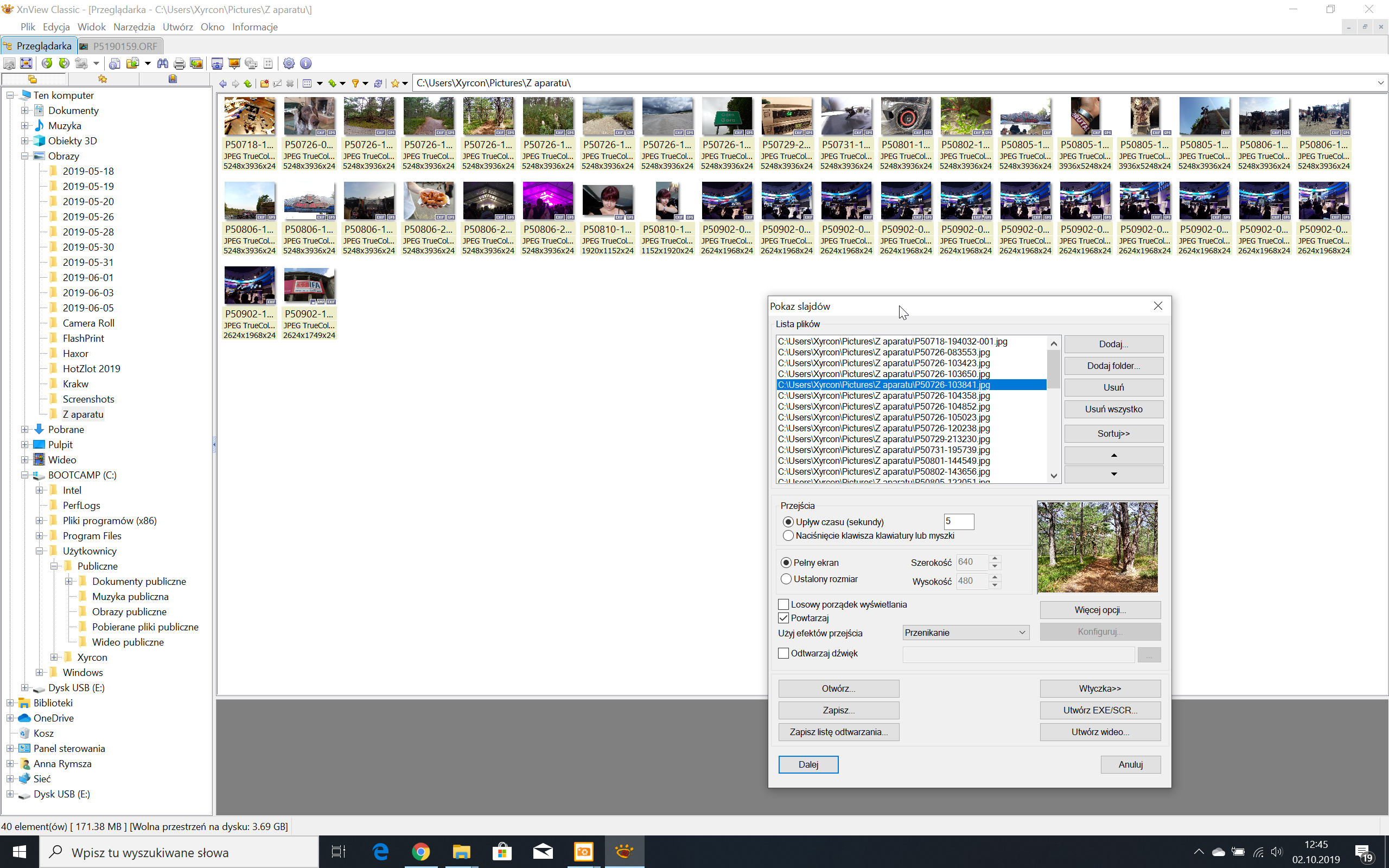Image resolution: width=1389 pixels, height=868 pixels.
Task: Click the 'Dodaj folder...' button
Action: point(1113,366)
